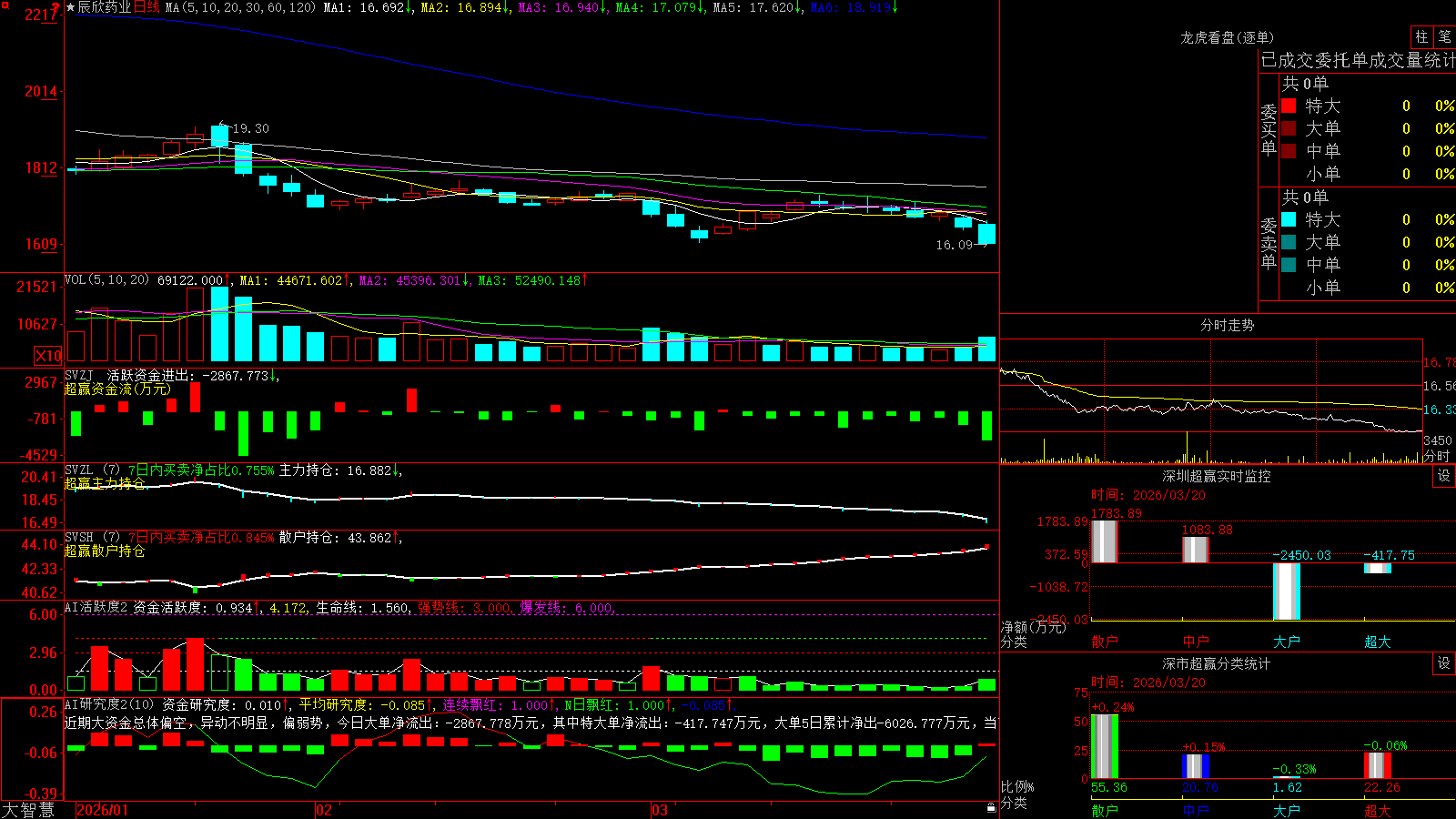
Task: Click the -417.75 超大 bar
Action: 1378,568
